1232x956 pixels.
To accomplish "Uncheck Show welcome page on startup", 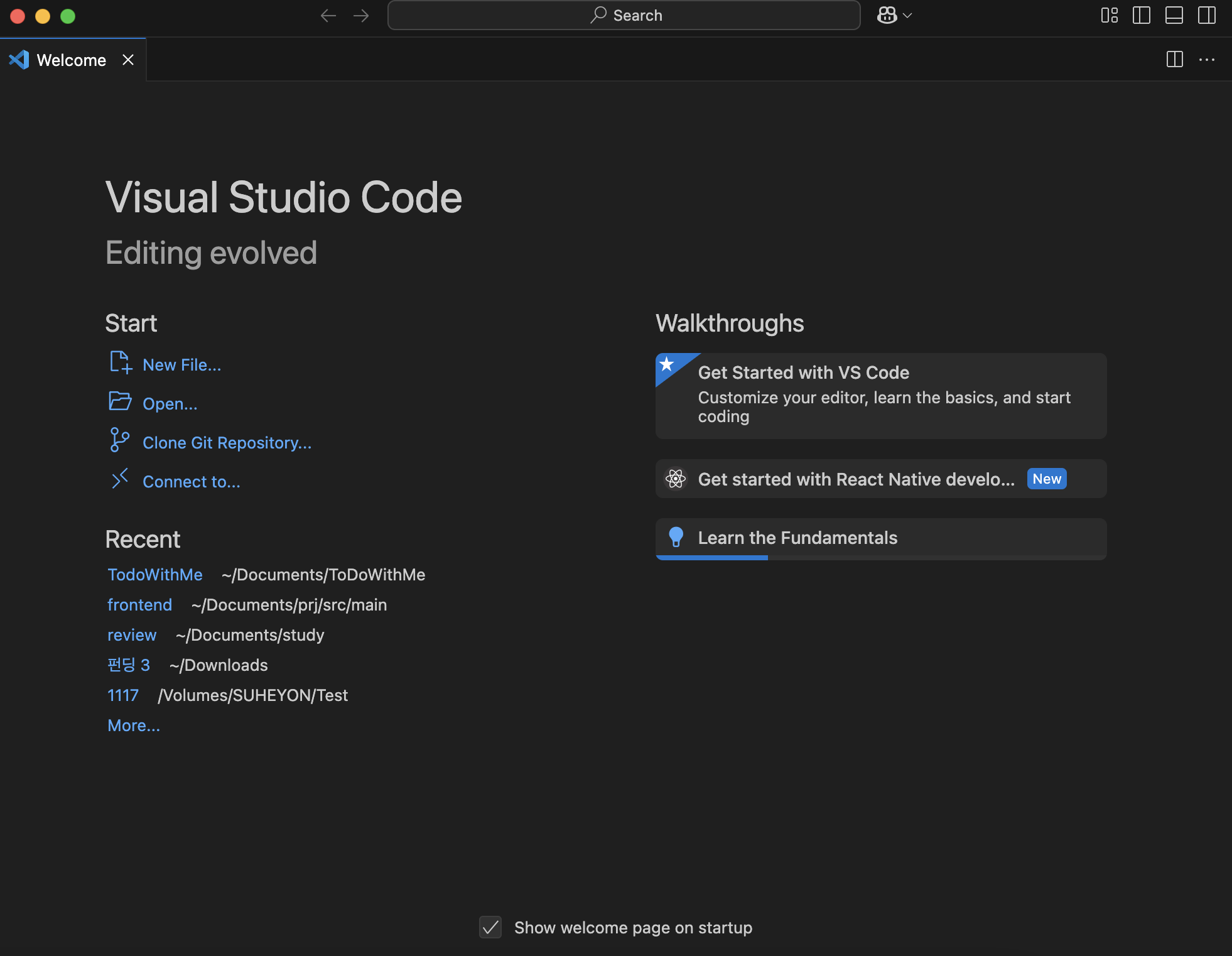I will pos(490,927).
